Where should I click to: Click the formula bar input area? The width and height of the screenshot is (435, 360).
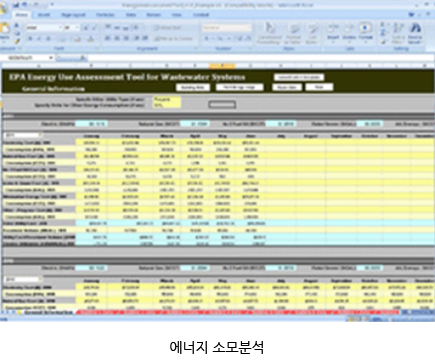(260, 58)
